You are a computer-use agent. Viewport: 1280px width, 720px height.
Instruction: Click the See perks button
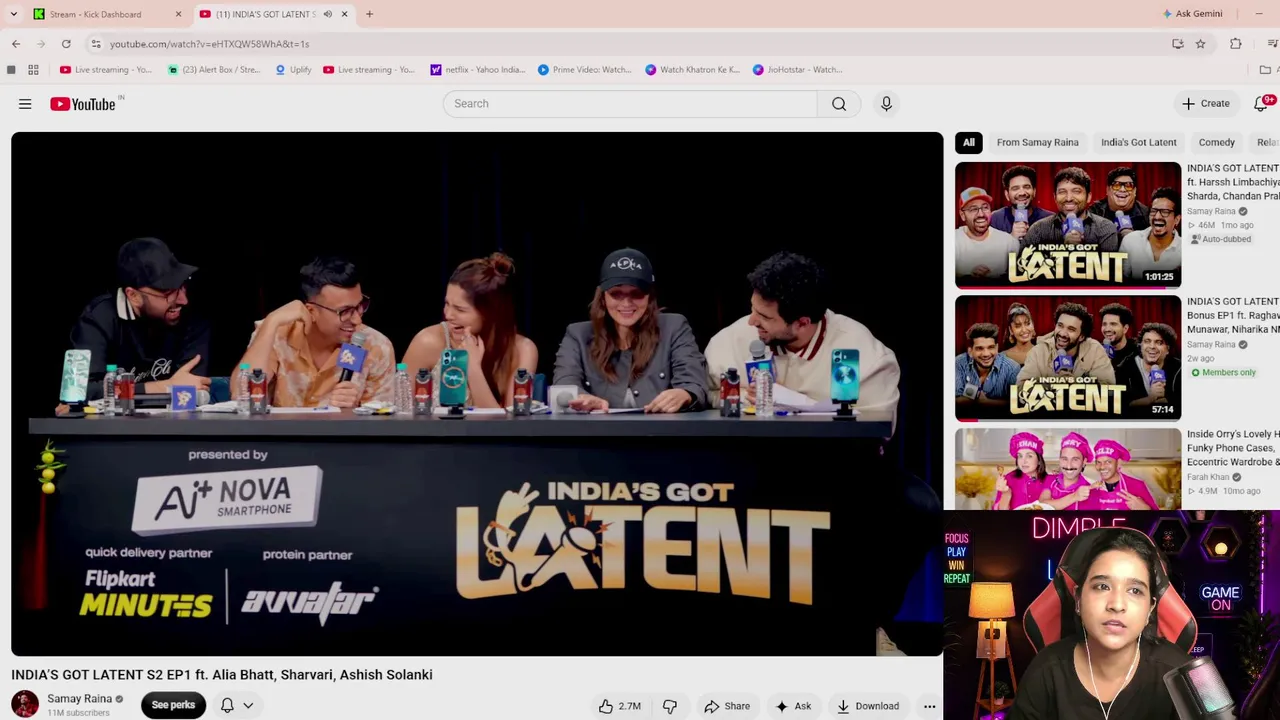[173, 705]
